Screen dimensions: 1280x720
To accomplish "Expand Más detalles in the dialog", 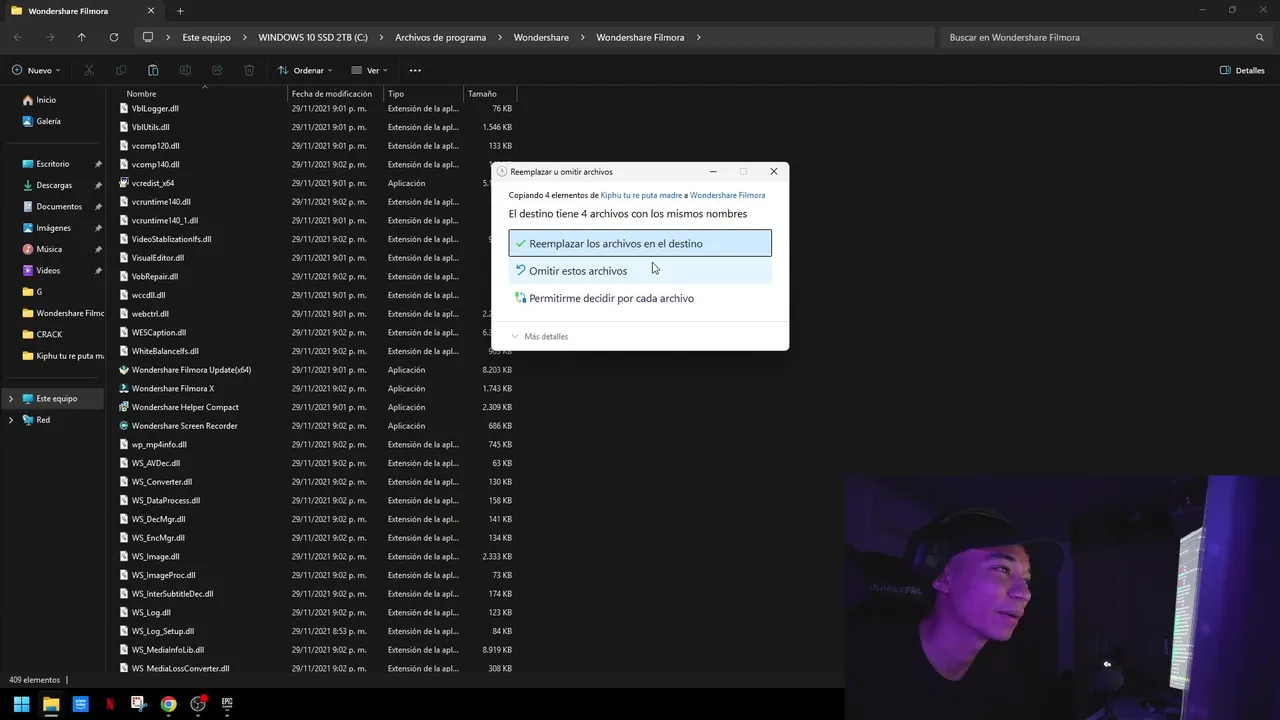I will click(540, 336).
